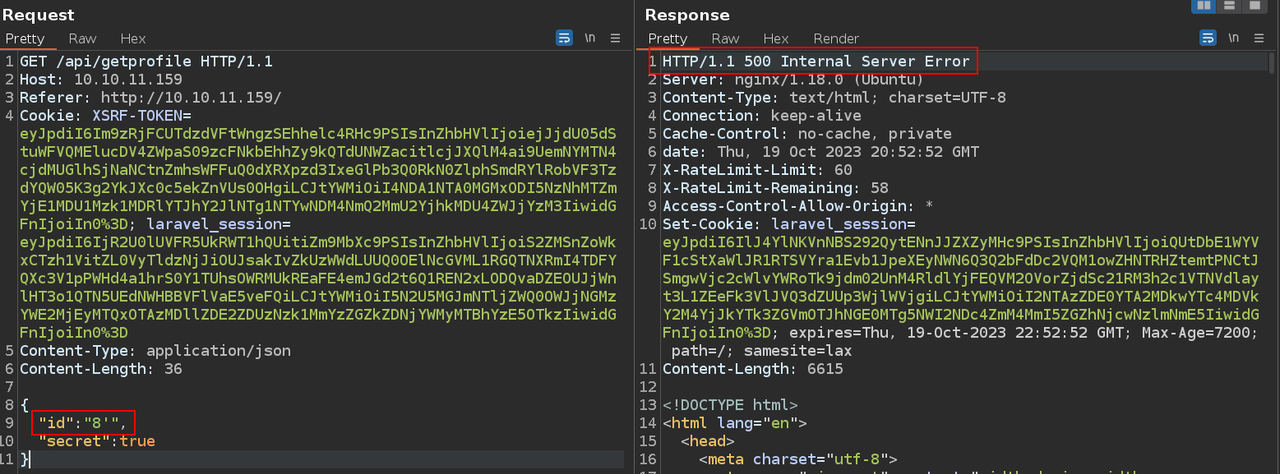Open Response pane hamburger options menu
This screenshot has height=474, width=1280.
pyautogui.click(x=1258, y=38)
